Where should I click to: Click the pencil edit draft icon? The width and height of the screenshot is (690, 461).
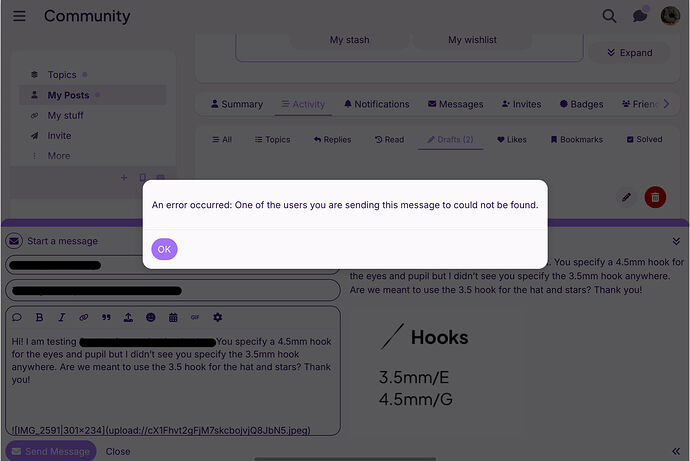(x=626, y=197)
